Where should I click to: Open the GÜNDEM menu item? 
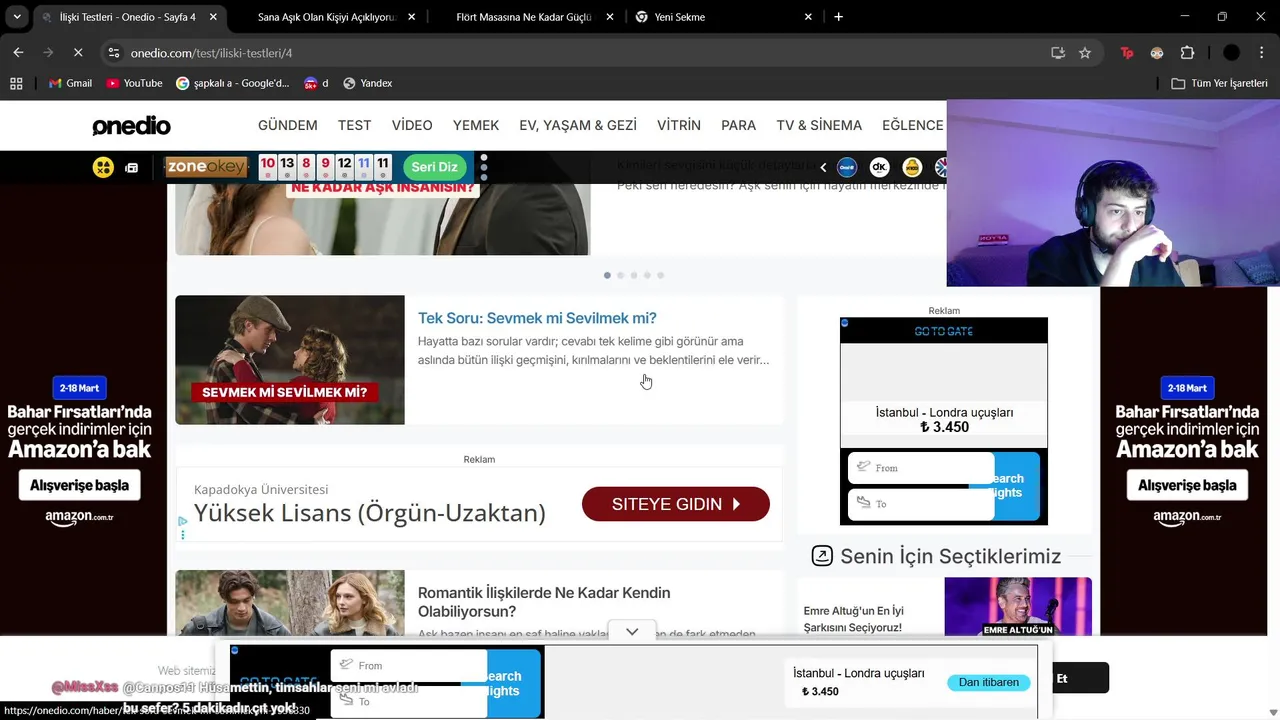point(288,125)
